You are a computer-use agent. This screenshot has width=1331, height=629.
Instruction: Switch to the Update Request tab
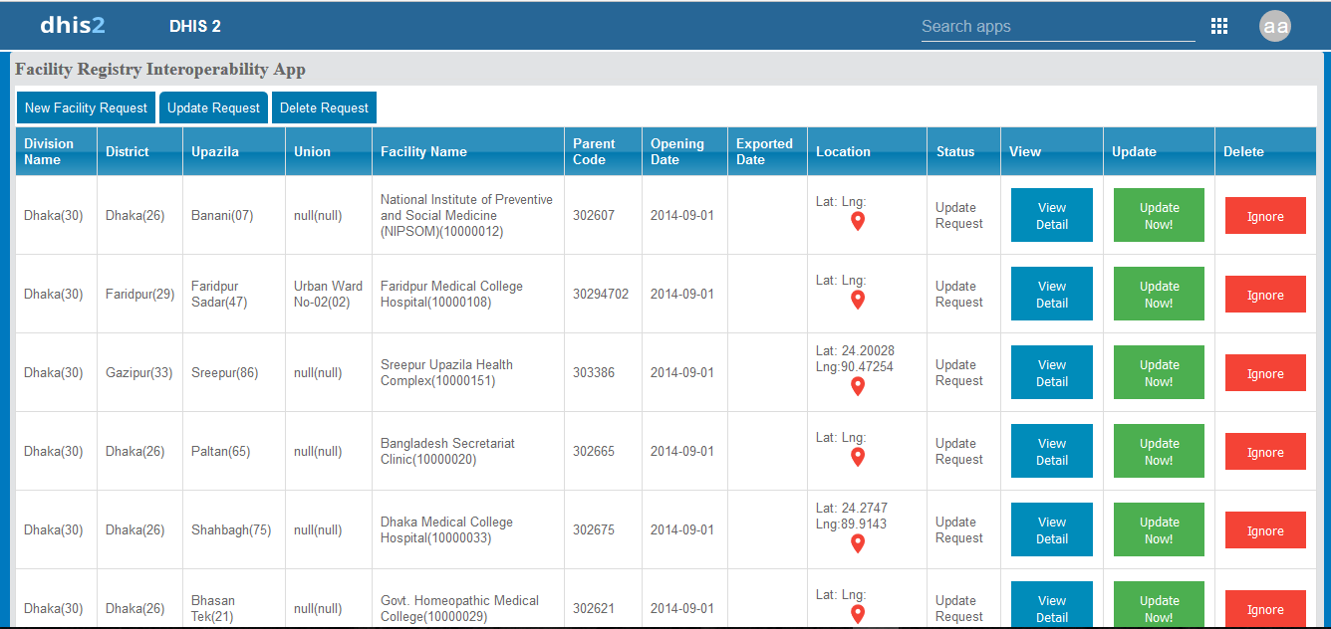pyautogui.click(x=213, y=108)
